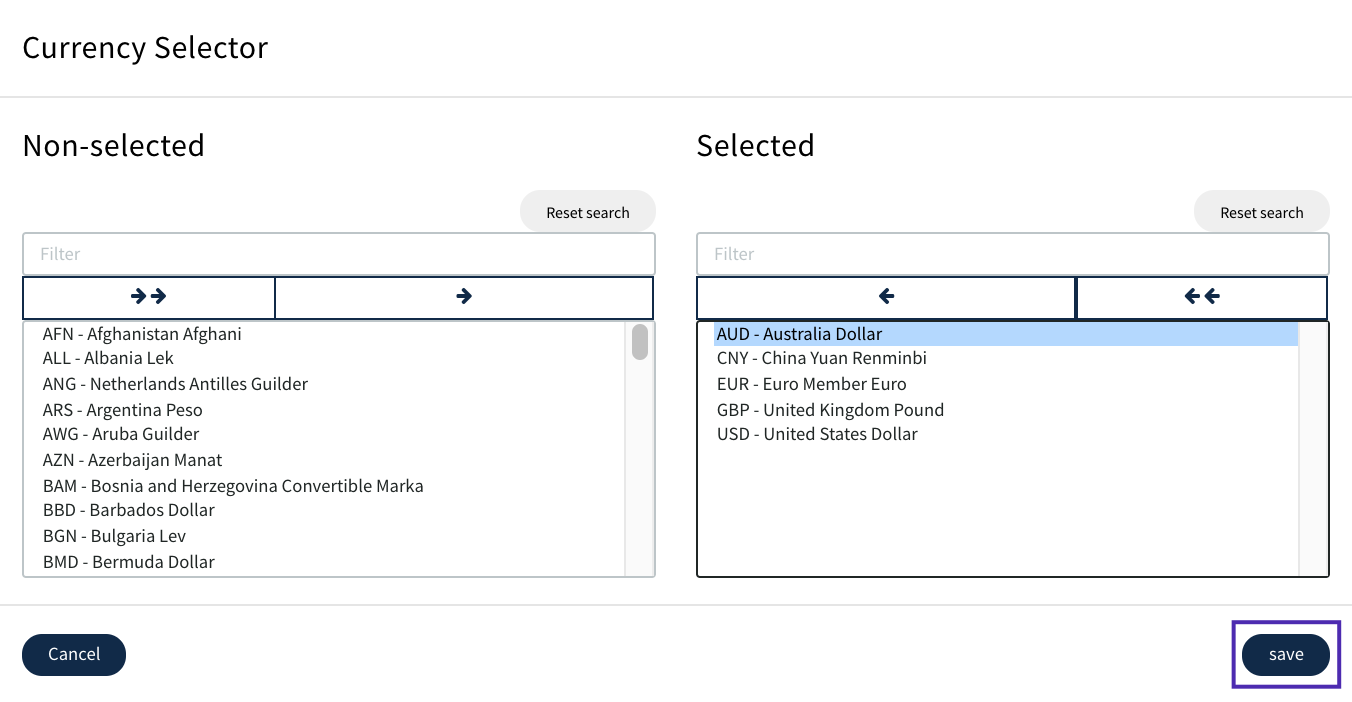Select ANG - Netherlands Antilles Guilder

click(x=175, y=384)
